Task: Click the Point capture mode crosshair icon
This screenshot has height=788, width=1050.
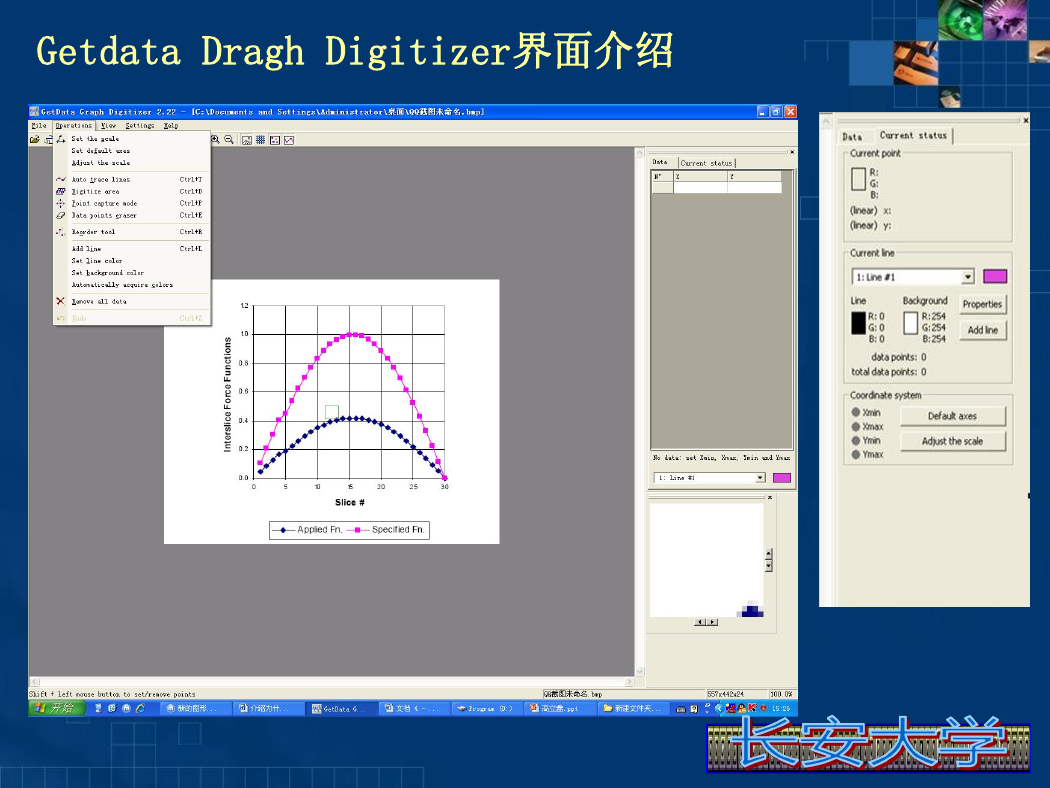Action: [61, 204]
